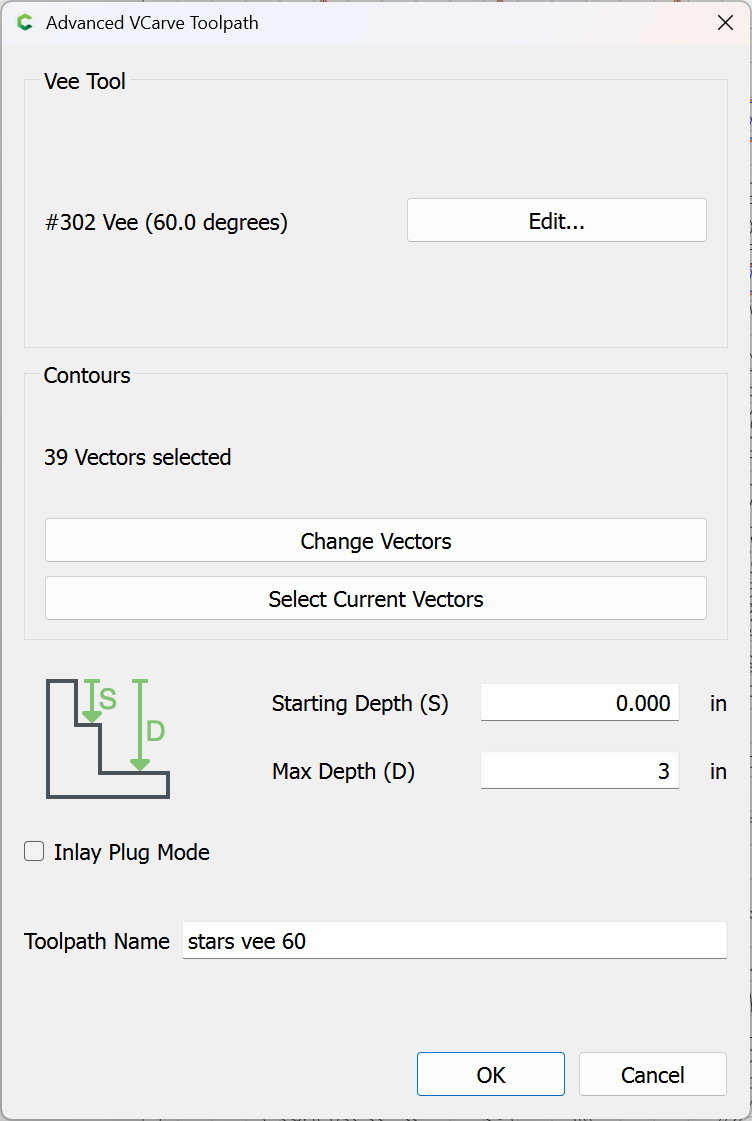Image resolution: width=752 pixels, height=1121 pixels.
Task: Click the Contours group heading
Action: point(87,375)
